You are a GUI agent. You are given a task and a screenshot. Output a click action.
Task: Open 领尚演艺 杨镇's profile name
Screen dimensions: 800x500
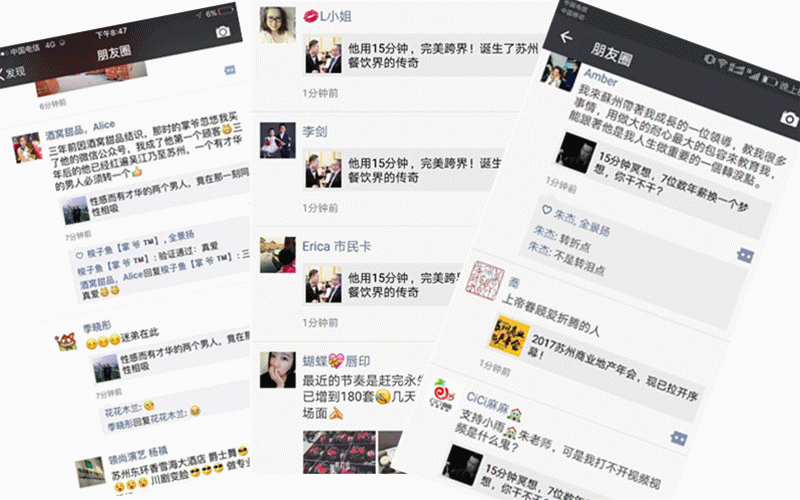[x=138, y=455]
